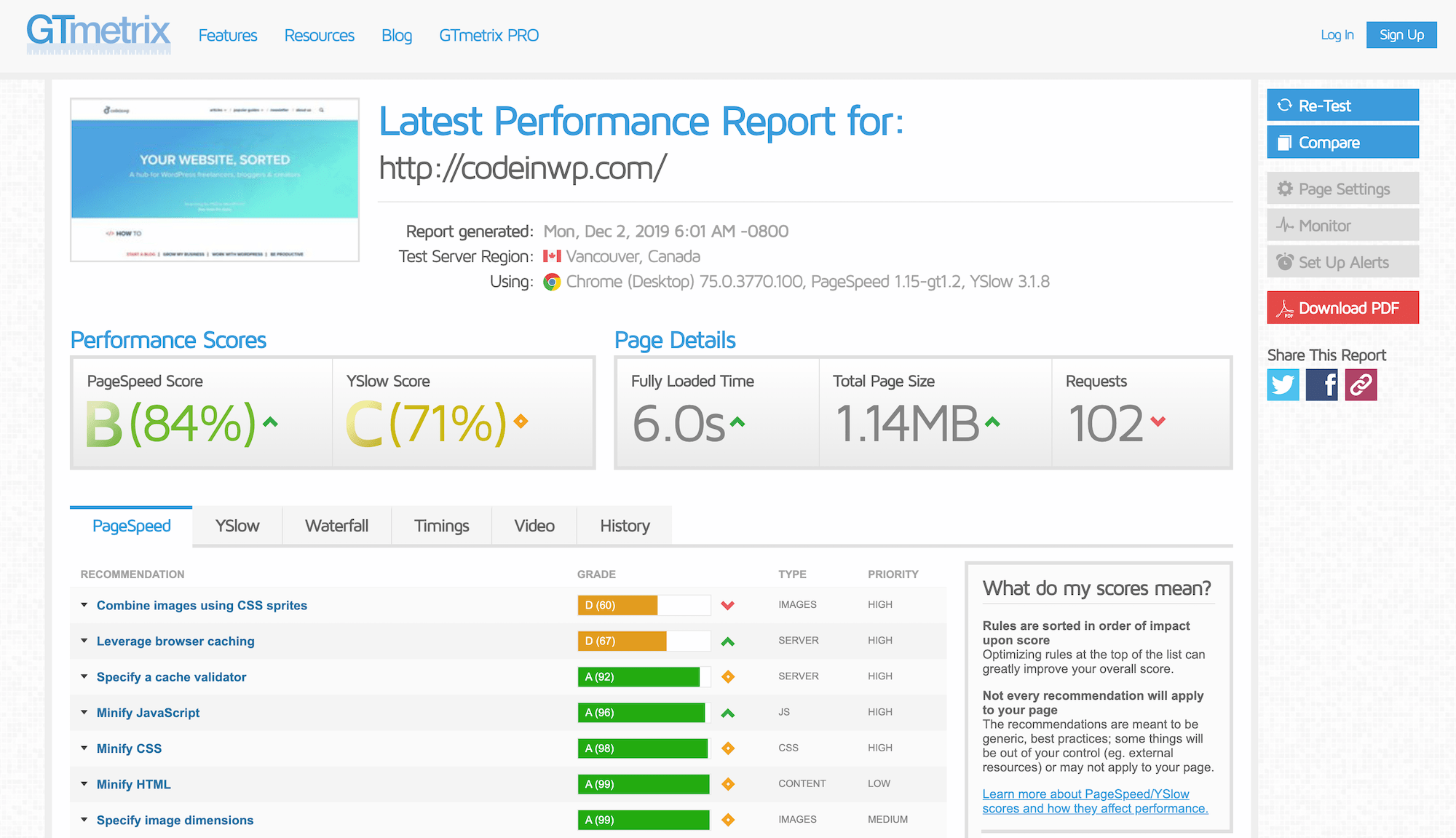Share report on Twitter icon
1456x838 pixels.
click(1283, 384)
